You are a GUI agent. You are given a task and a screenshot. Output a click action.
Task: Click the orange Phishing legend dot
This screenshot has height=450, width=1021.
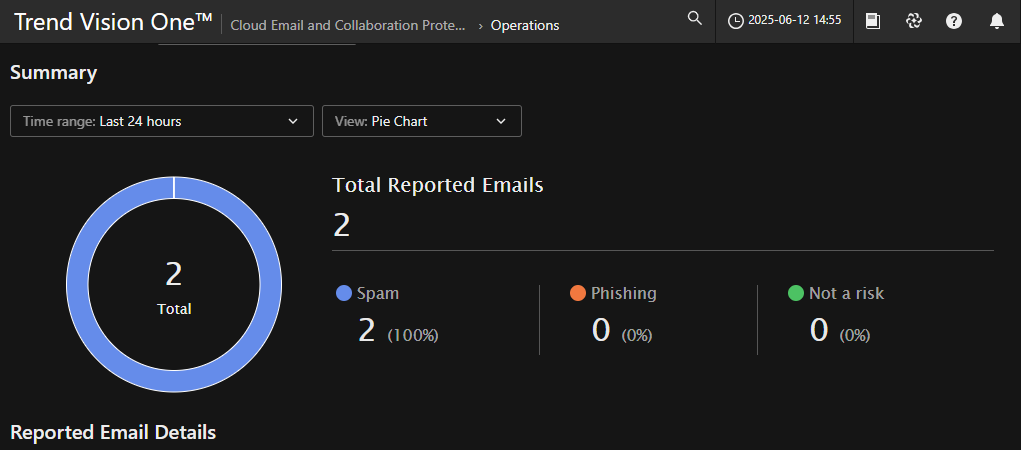tap(577, 293)
